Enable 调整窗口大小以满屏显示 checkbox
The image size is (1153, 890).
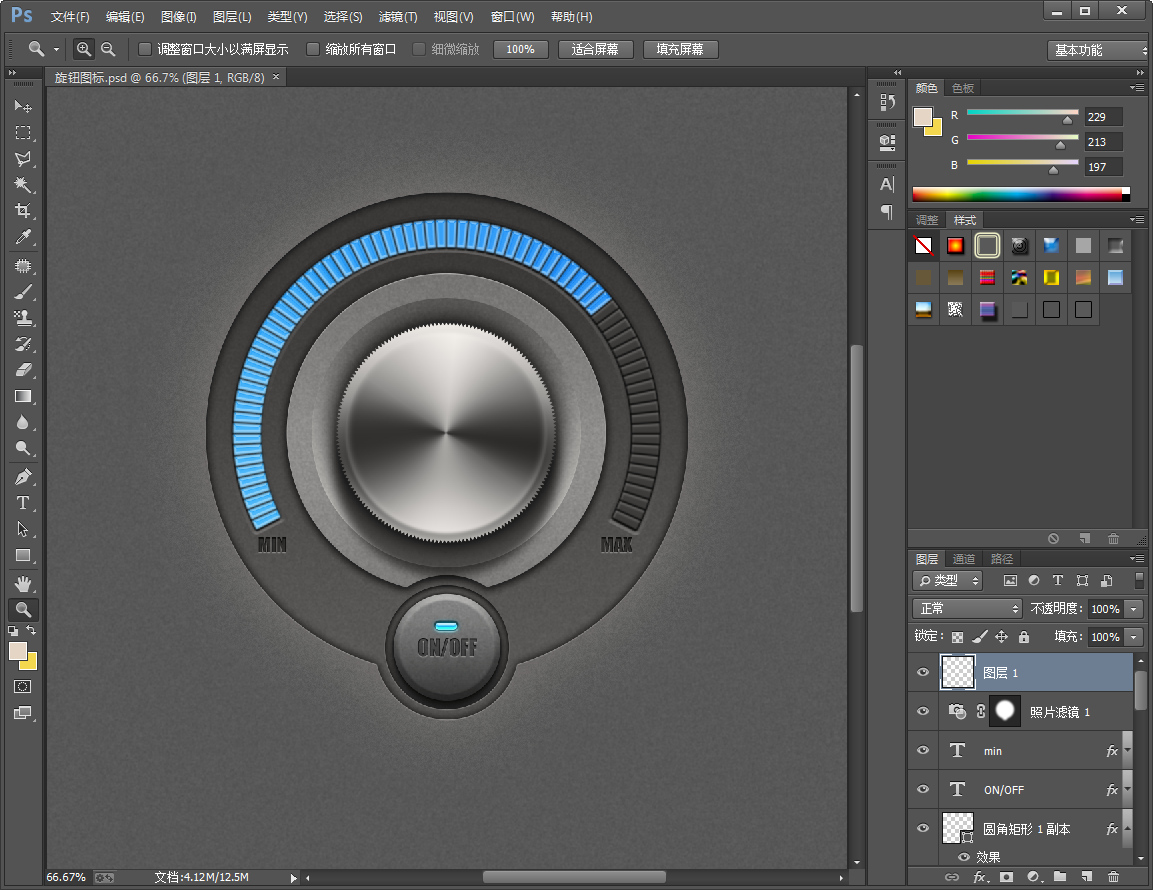point(145,49)
